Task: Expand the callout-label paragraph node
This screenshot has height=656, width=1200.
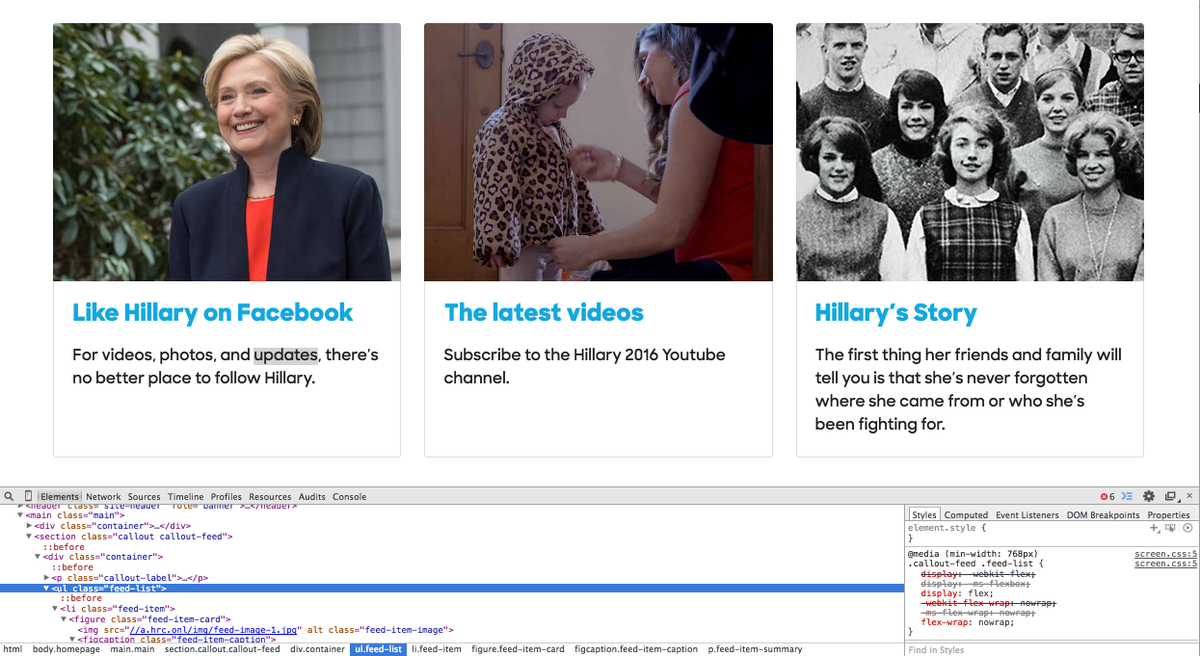Action: 47,578
